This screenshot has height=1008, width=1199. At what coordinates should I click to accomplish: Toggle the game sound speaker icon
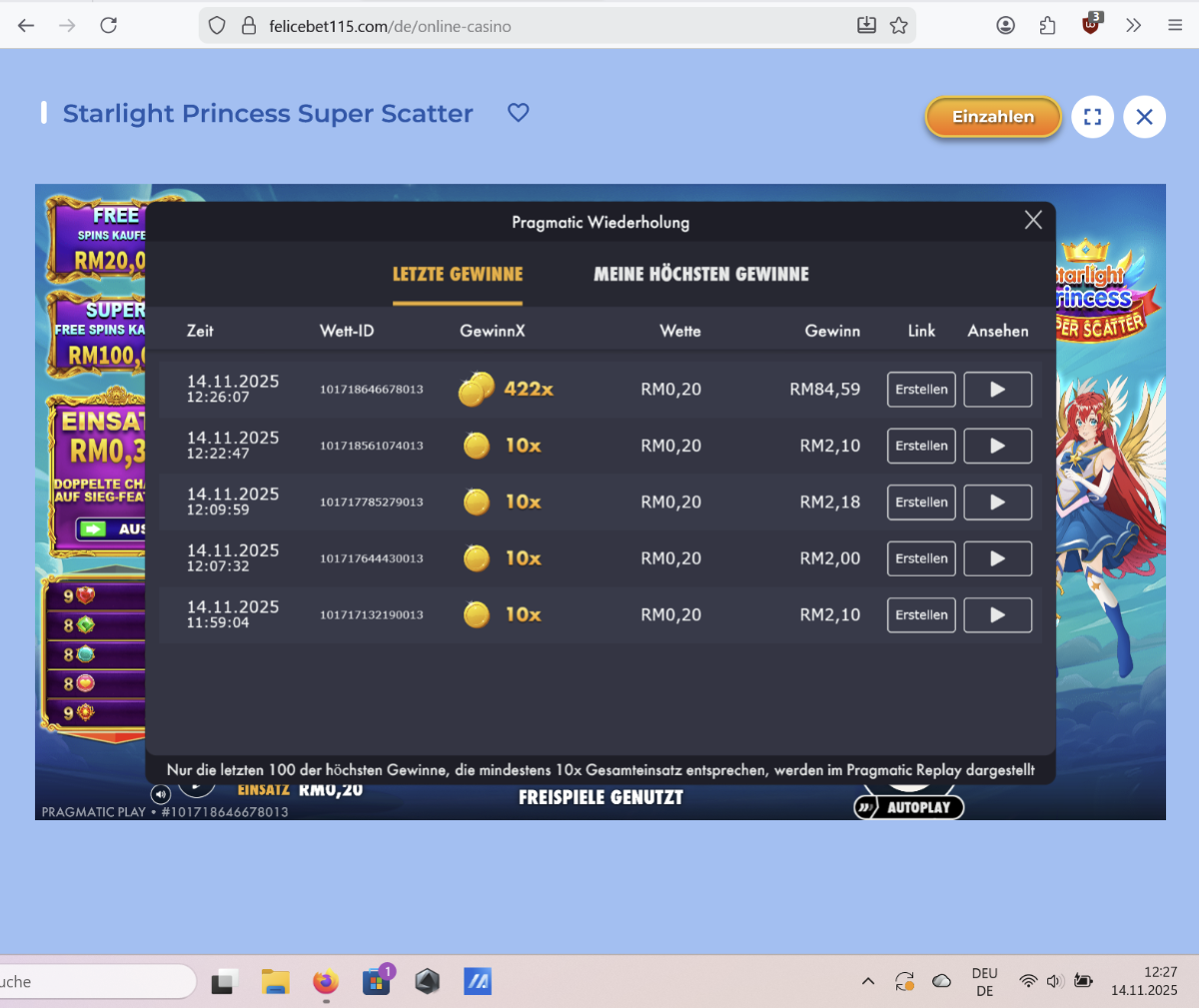click(161, 794)
